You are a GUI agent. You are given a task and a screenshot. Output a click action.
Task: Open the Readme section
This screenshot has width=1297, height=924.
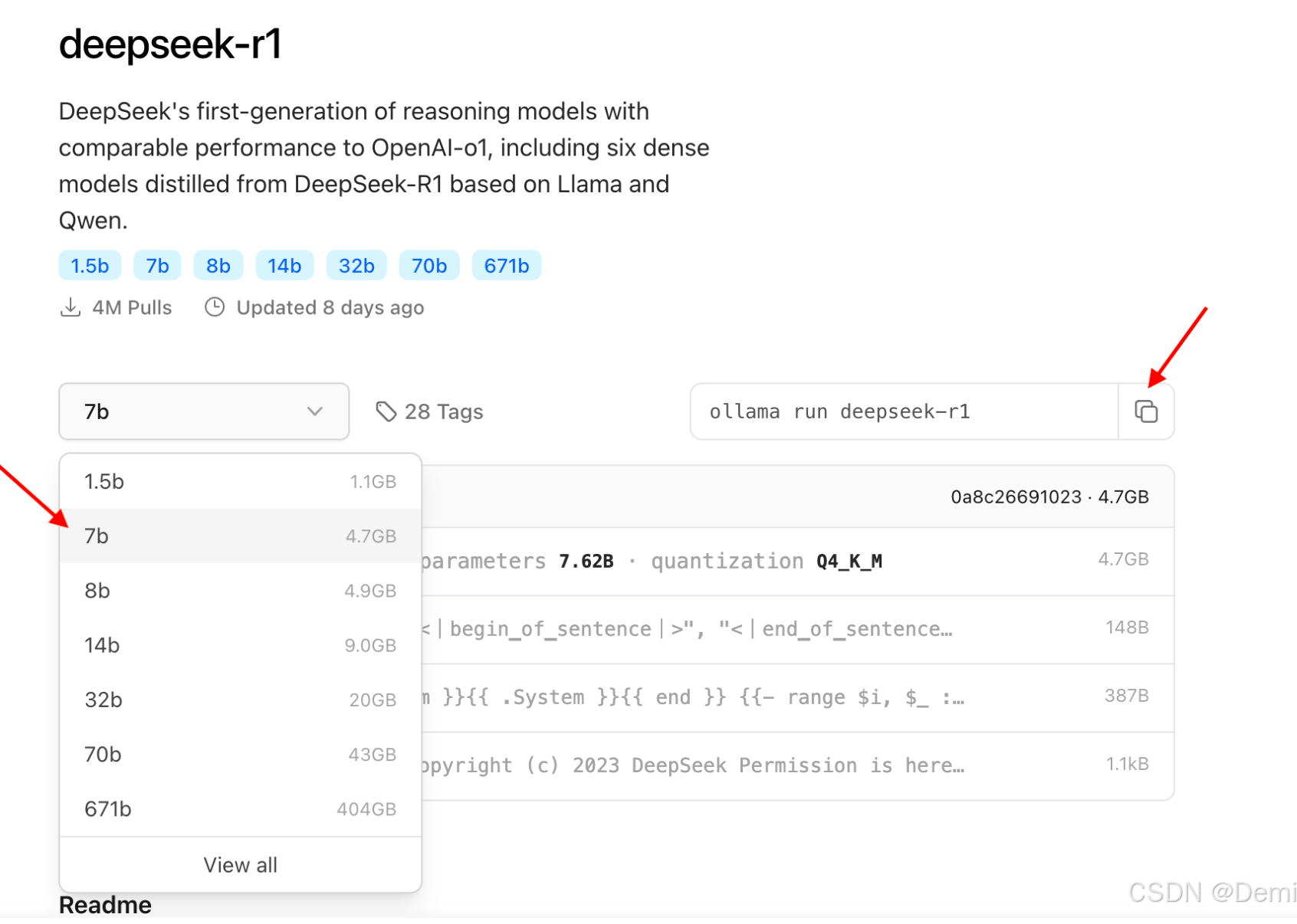click(x=105, y=904)
